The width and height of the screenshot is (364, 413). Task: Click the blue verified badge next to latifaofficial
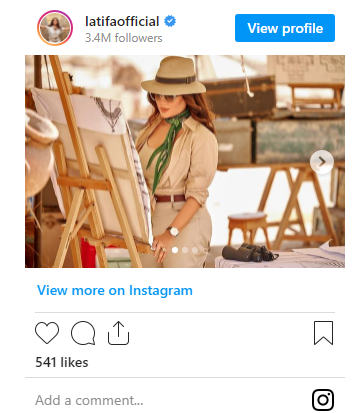coord(170,21)
